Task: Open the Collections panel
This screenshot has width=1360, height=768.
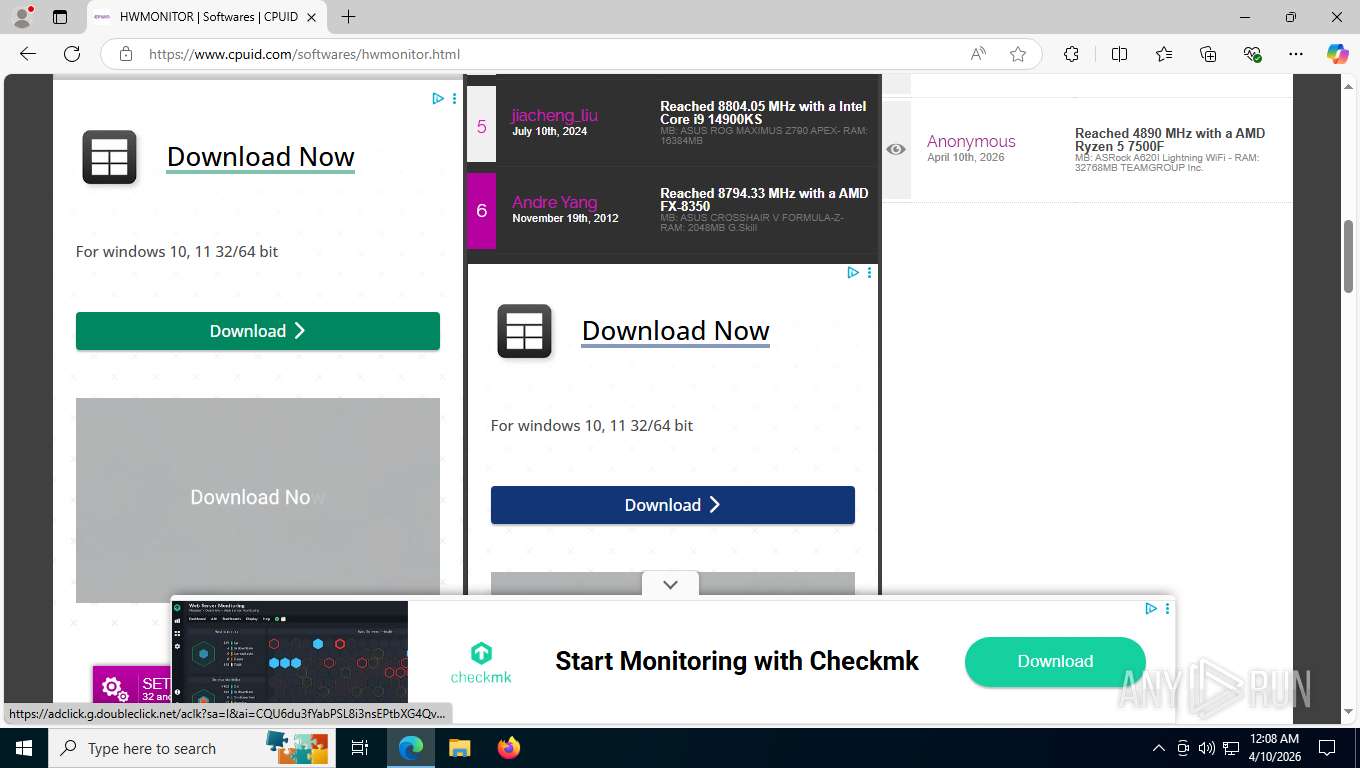Action: pos(1208,54)
